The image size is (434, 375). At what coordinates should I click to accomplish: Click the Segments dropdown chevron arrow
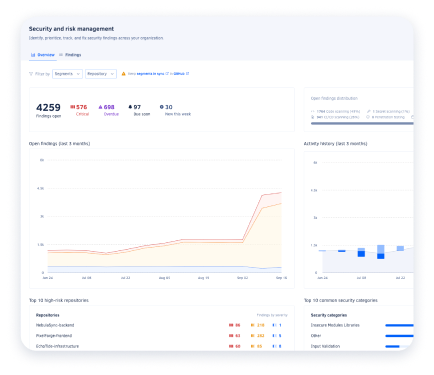[x=78, y=74]
